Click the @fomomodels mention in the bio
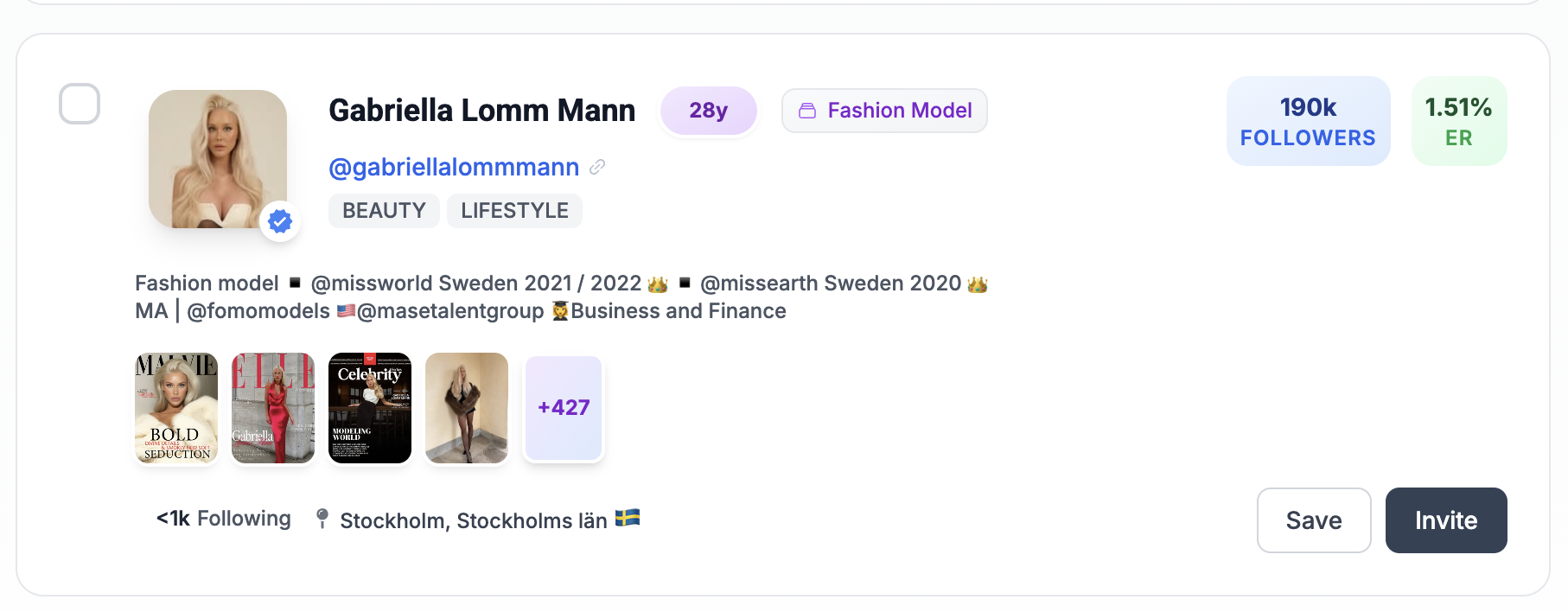 click(x=259, y=310)
